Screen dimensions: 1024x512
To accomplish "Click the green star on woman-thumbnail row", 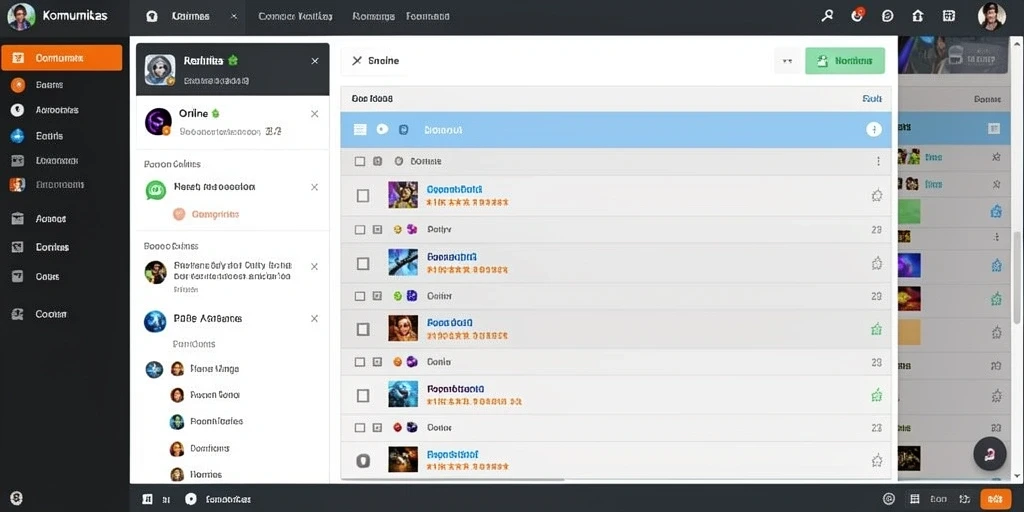I will coord(877,329).
